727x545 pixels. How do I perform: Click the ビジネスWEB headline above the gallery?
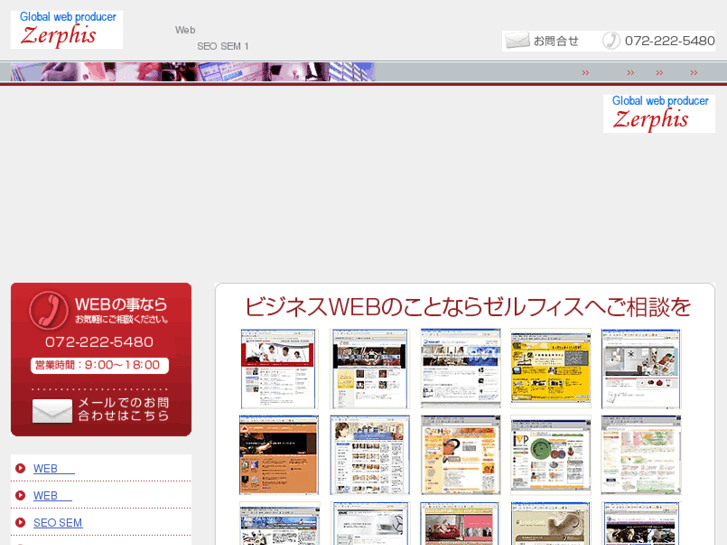pyautogui.click(x=467, y=306)
